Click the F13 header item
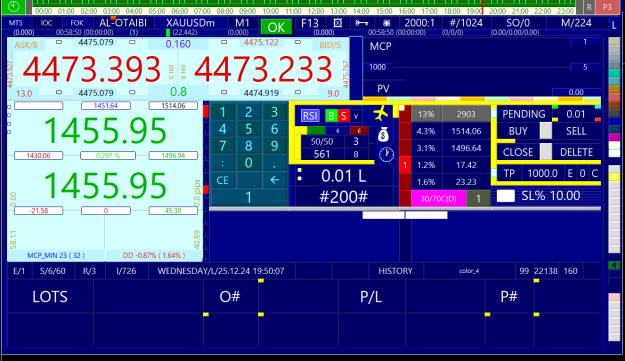 310,23
